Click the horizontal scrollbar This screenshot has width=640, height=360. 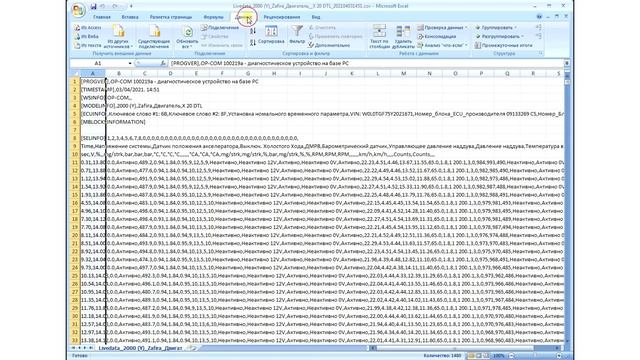click(466, 348)
